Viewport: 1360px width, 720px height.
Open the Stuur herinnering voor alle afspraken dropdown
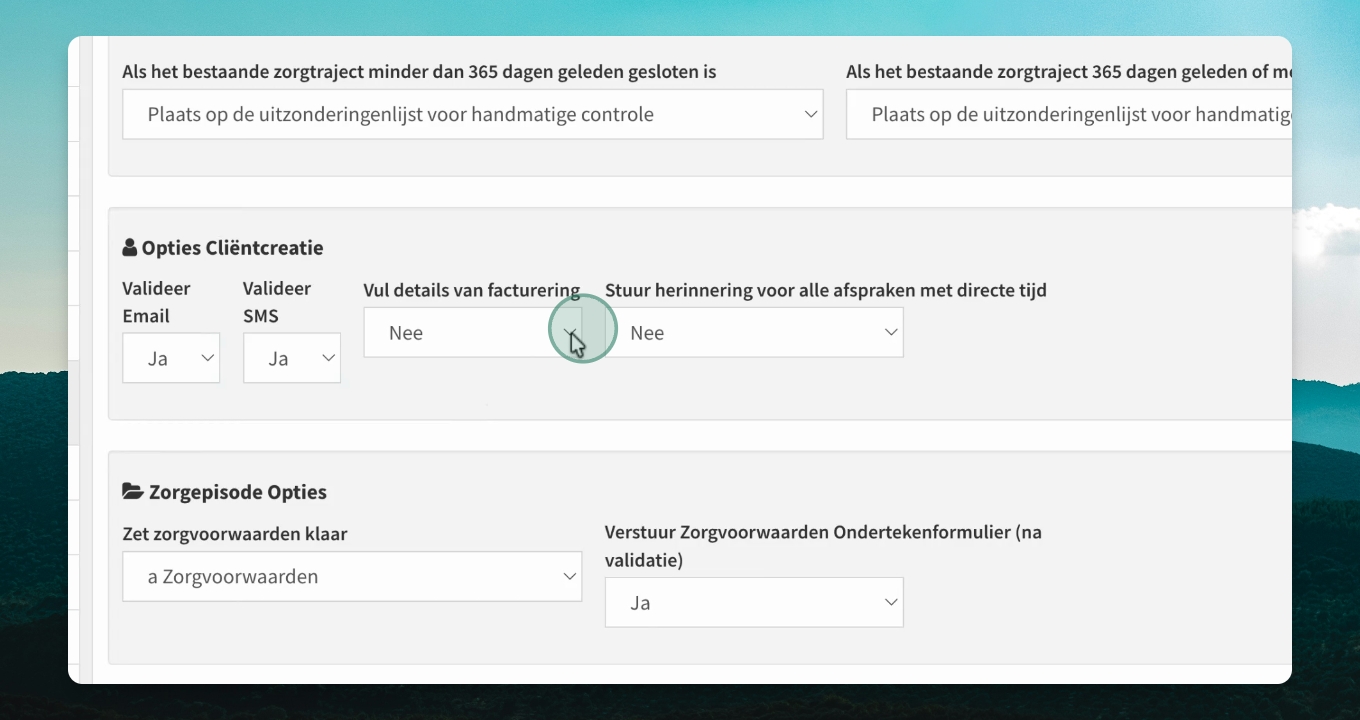point(754,332)
